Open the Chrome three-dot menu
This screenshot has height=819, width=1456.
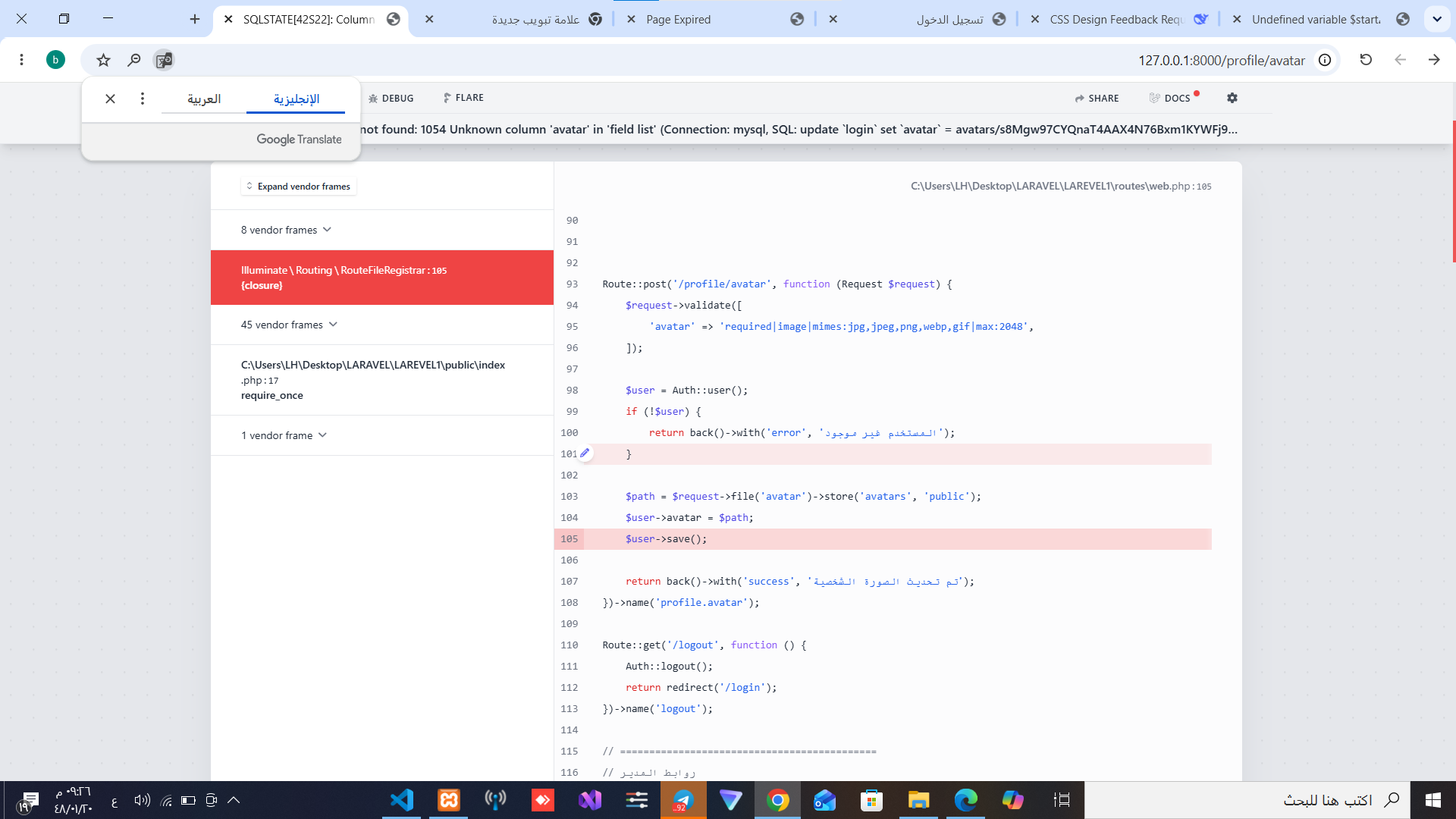[21, 59]
